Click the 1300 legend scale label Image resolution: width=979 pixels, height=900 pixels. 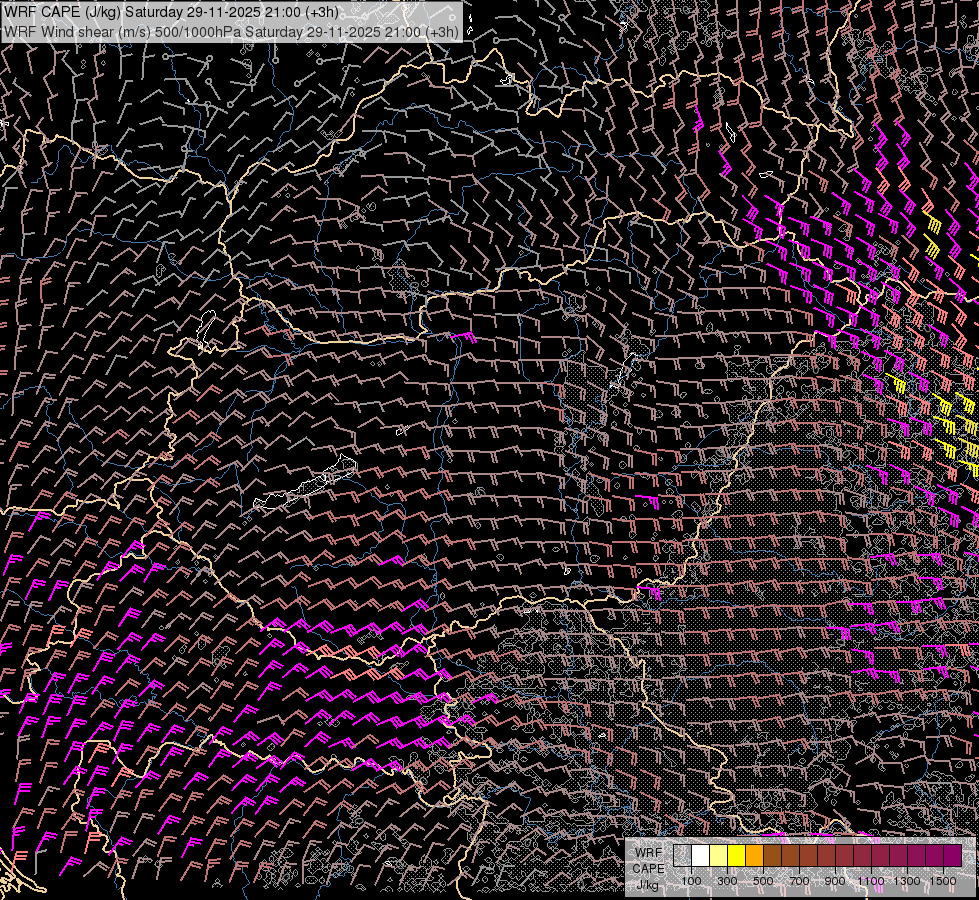[907, 881]
